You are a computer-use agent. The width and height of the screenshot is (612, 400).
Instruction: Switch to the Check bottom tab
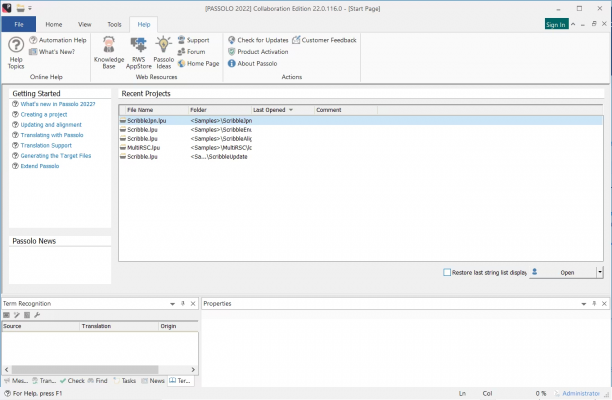point(72,380)
